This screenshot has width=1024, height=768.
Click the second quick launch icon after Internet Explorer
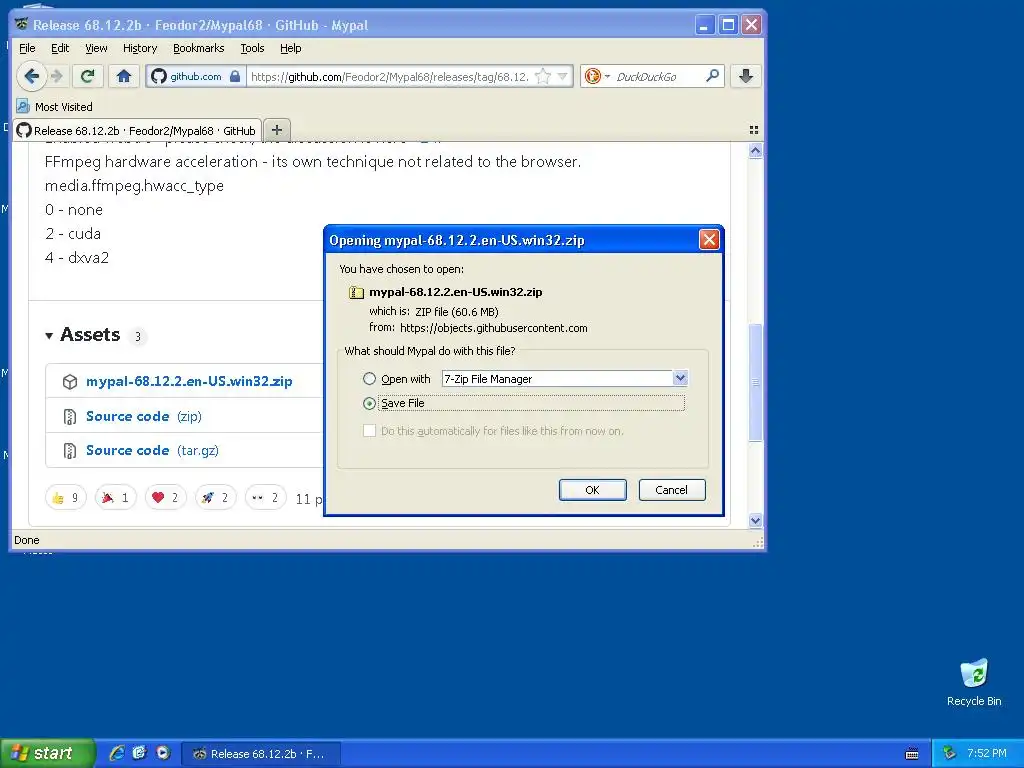tap(139, 753)
